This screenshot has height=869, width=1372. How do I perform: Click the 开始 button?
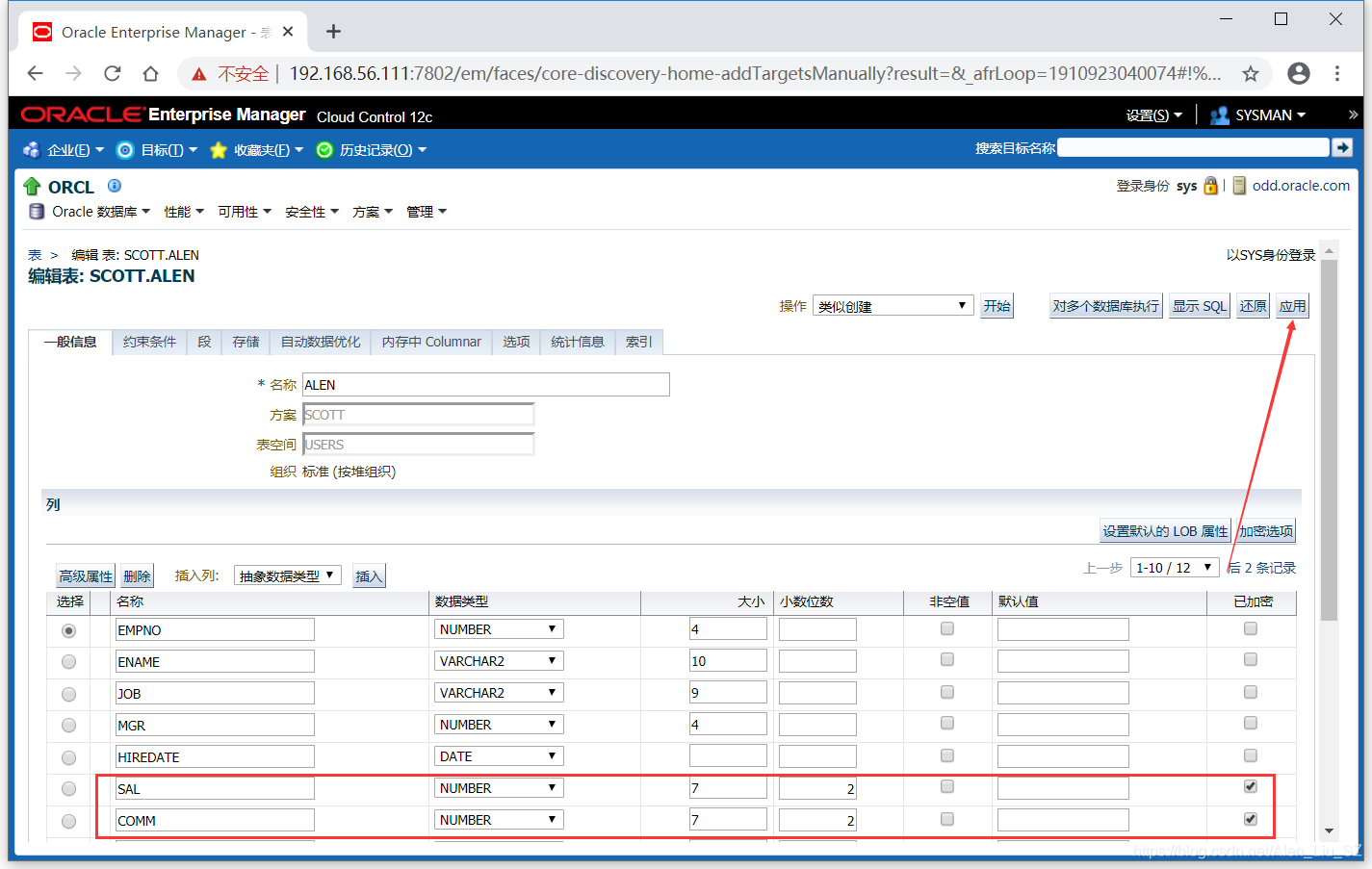click(x=997, y=306)
